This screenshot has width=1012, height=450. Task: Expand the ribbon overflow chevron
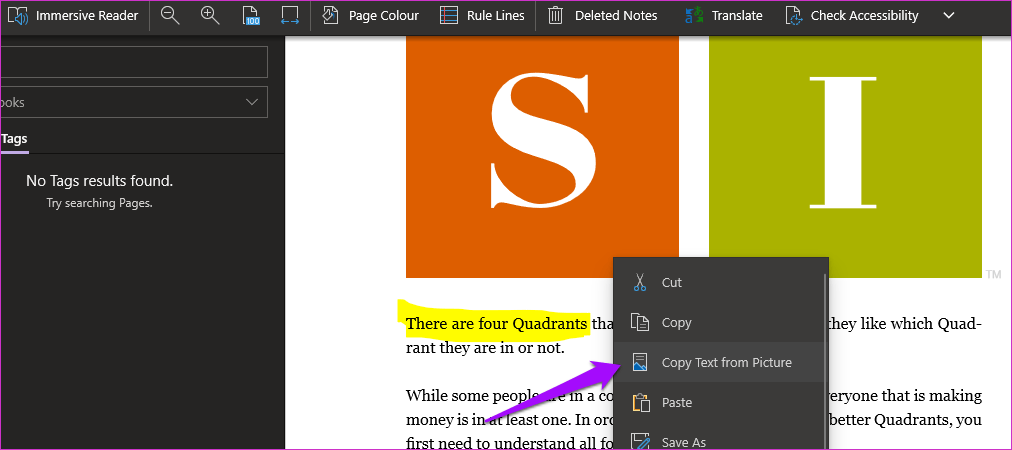(x=948, y=15)
